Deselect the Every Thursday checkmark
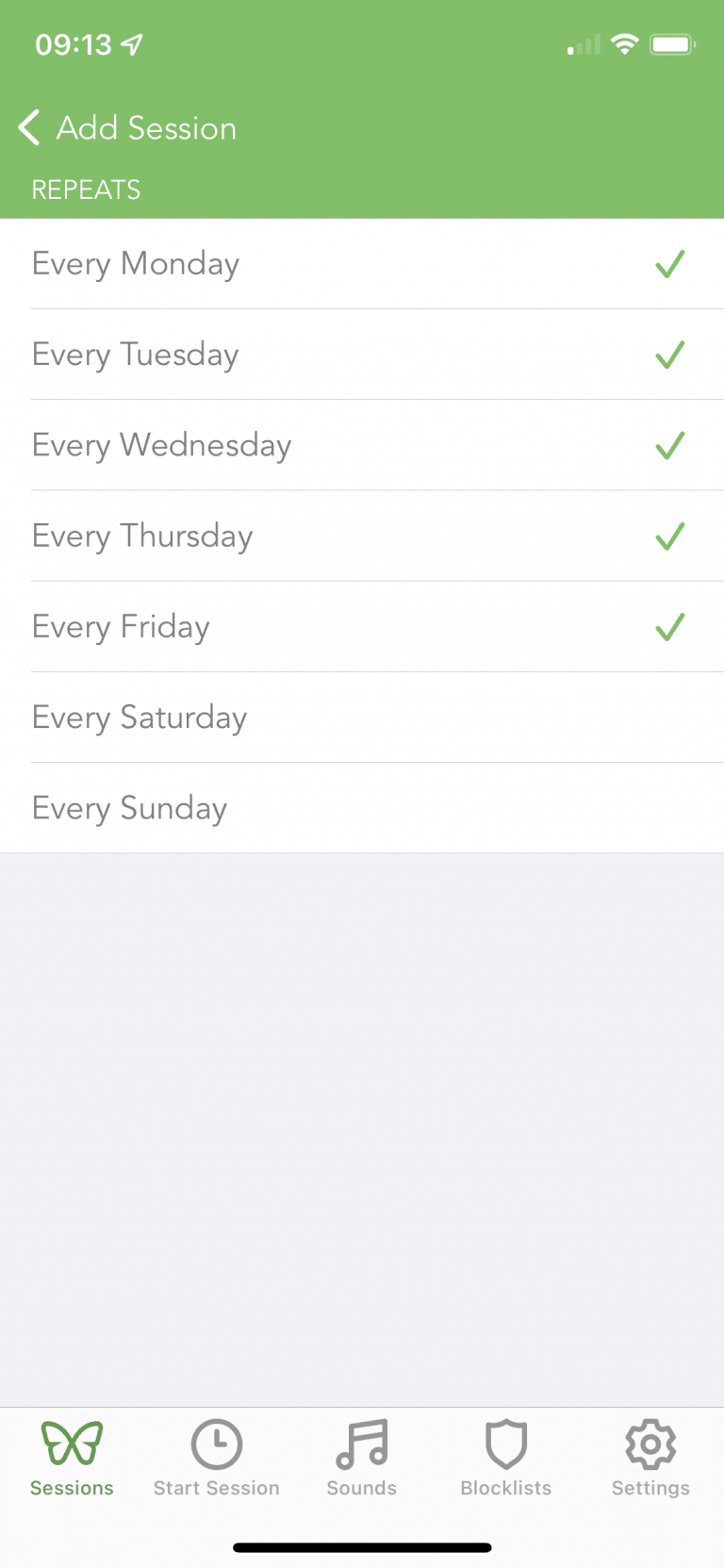The image size is (724, 1568). pyautogui.click(x=669, y=536)
